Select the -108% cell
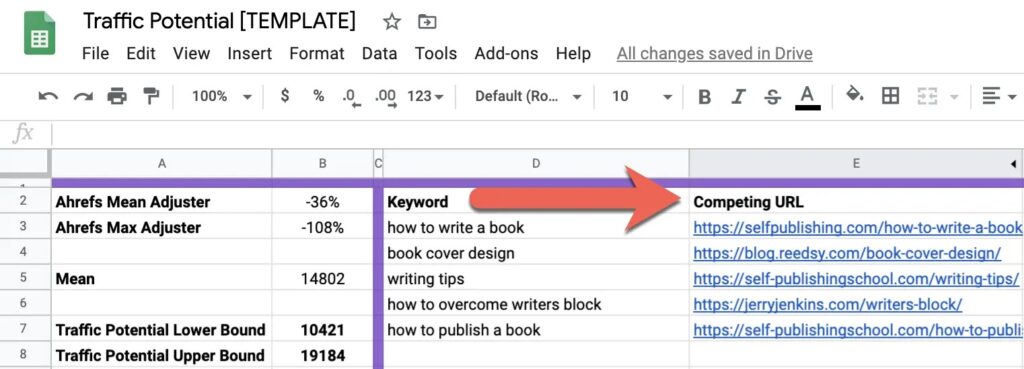This screenshot has height=369, width=1024. pos(322,227)
